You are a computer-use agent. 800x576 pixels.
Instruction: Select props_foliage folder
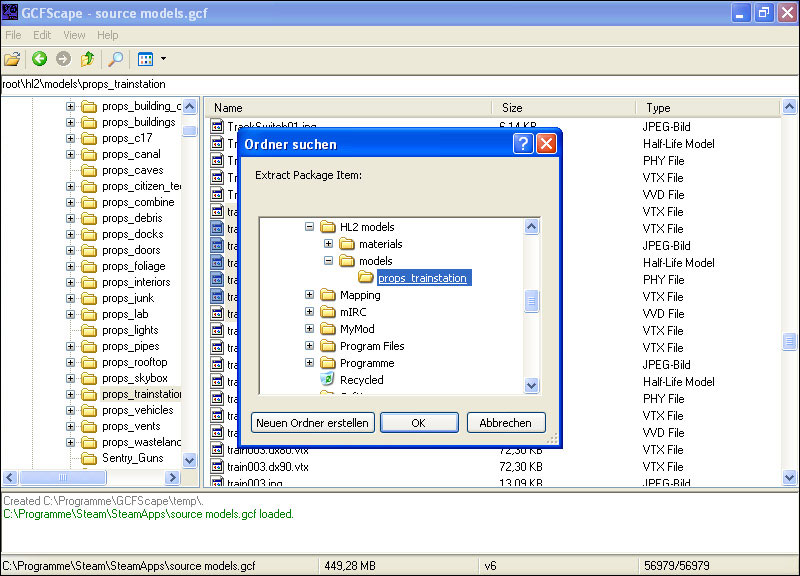134,266
